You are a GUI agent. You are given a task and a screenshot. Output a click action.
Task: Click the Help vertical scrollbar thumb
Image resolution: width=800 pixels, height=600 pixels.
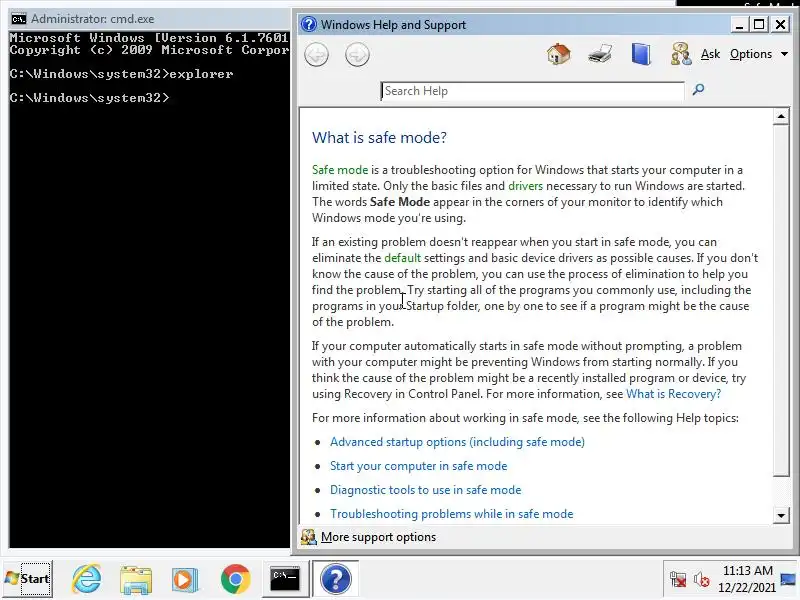(781, 301)
